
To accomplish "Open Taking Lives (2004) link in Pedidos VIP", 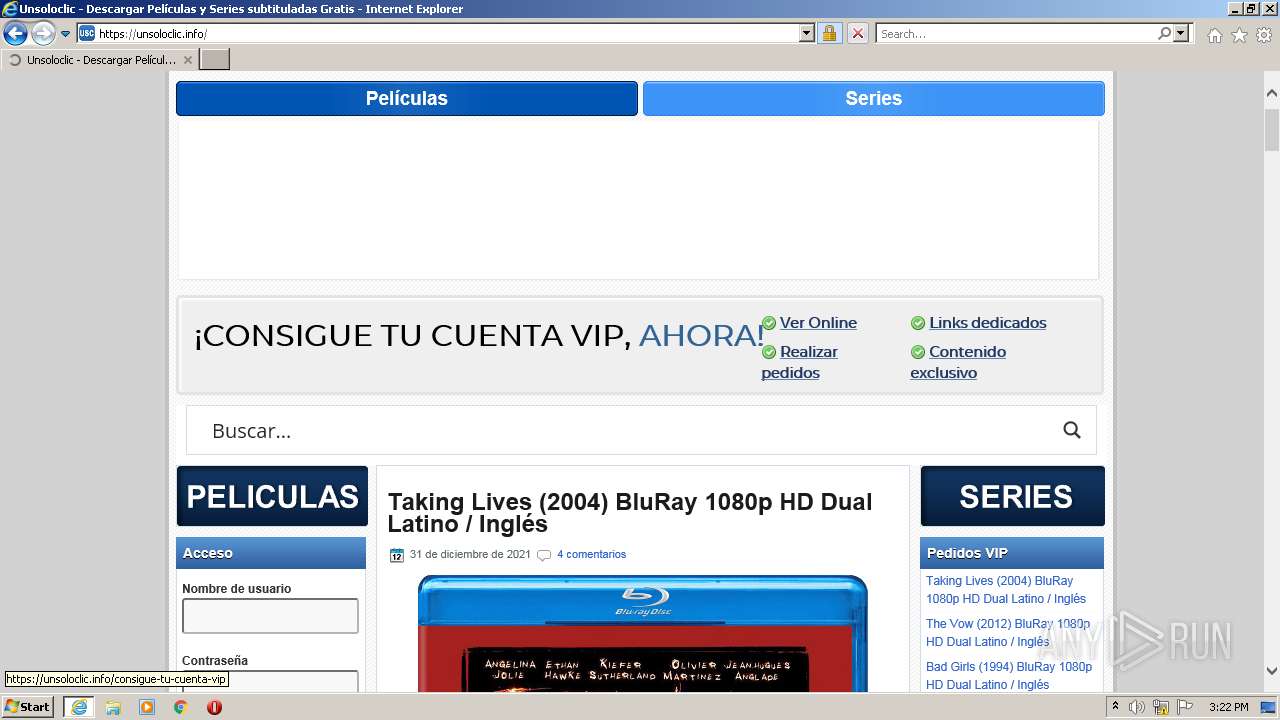I will pos(1006,590).
